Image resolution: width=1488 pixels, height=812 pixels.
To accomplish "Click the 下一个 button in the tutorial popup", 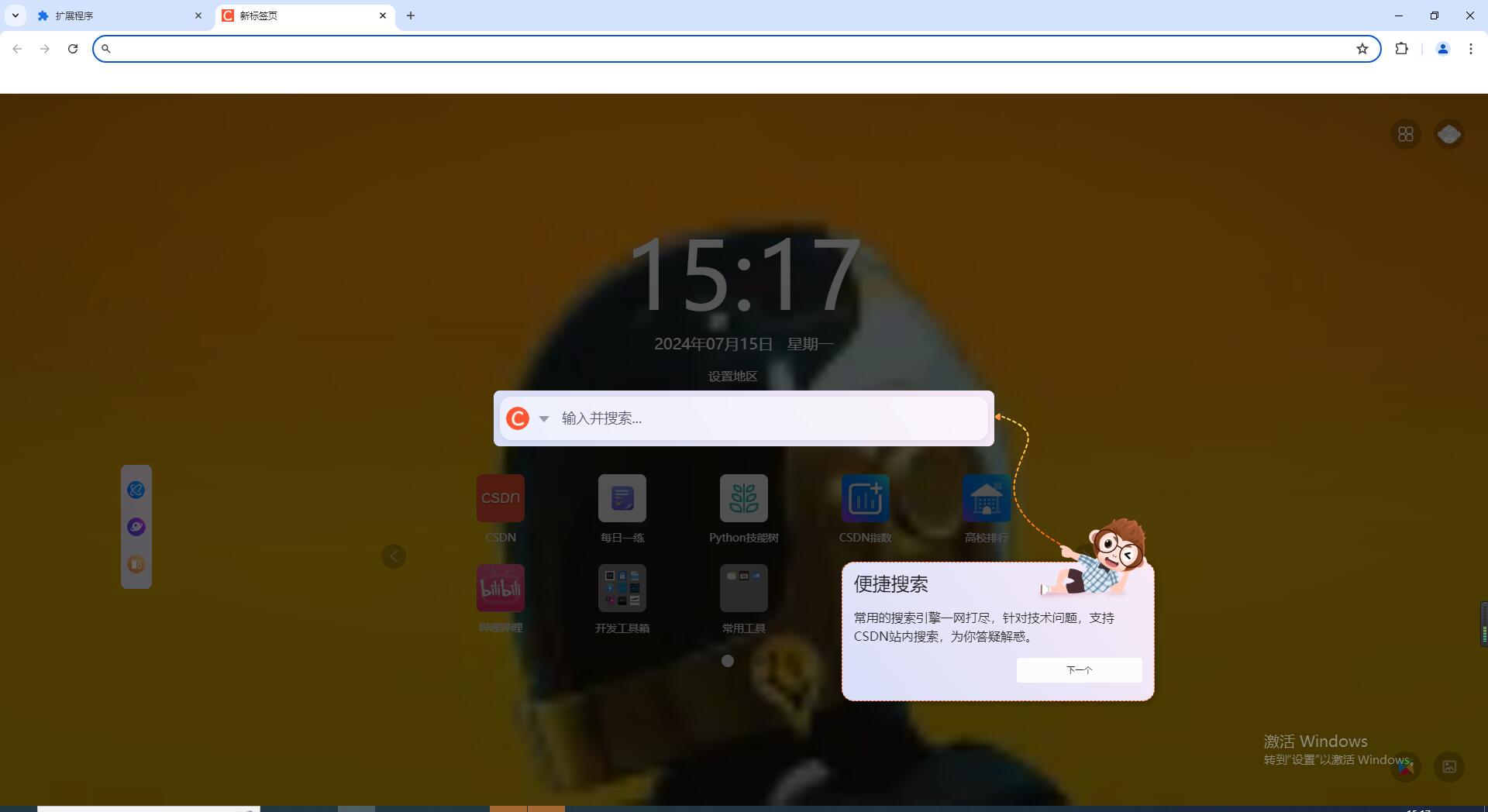I will 1079,669.
